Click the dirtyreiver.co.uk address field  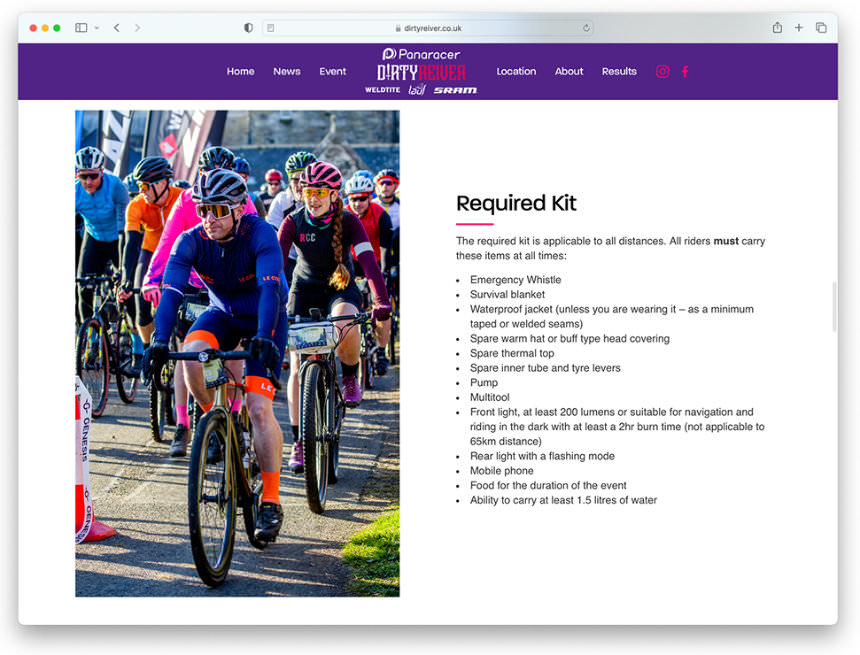(428, 28)
